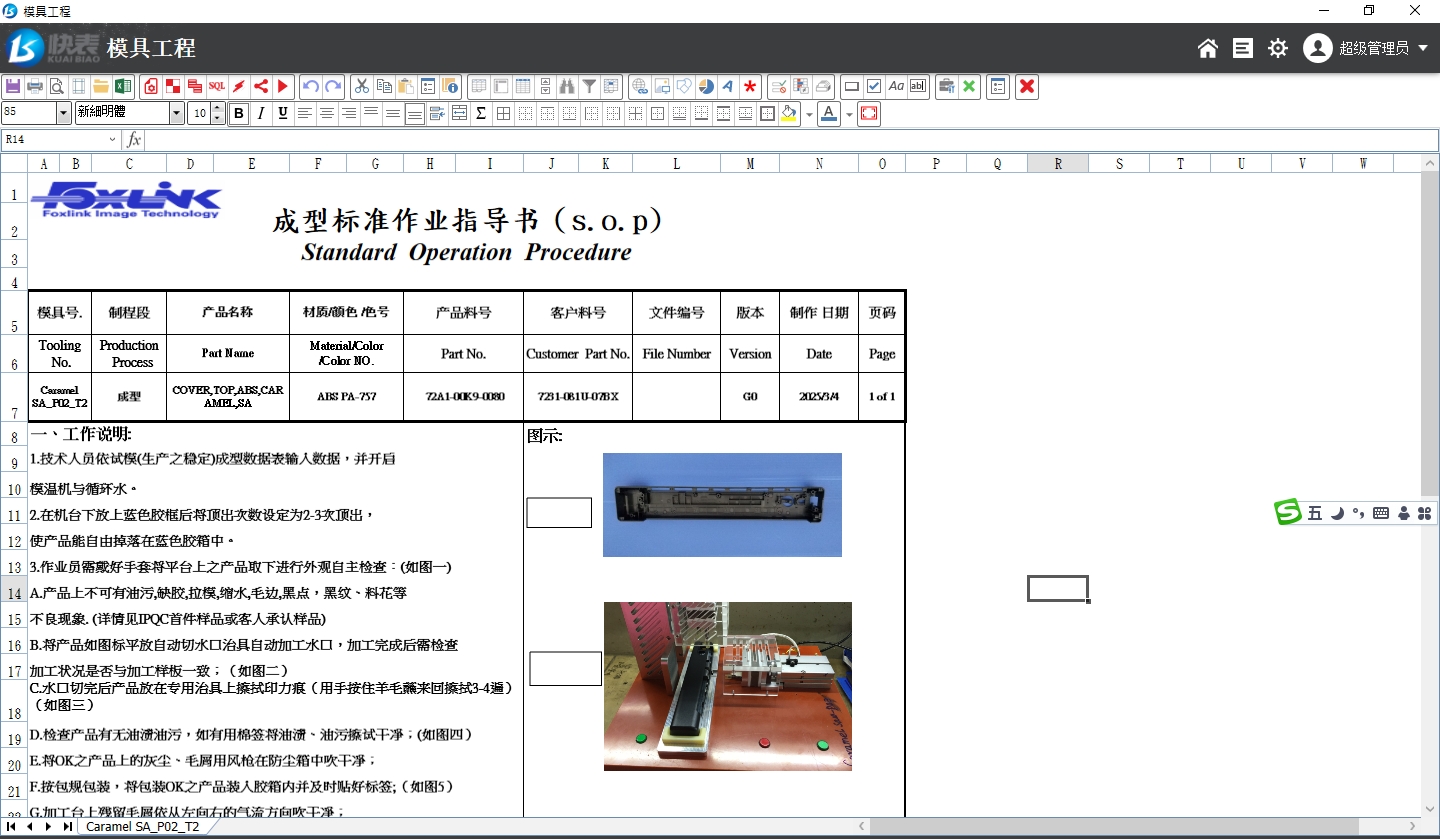Click the insert image icon
The height and width of the screenshot is (839, 1440).
tap(662, 86)
